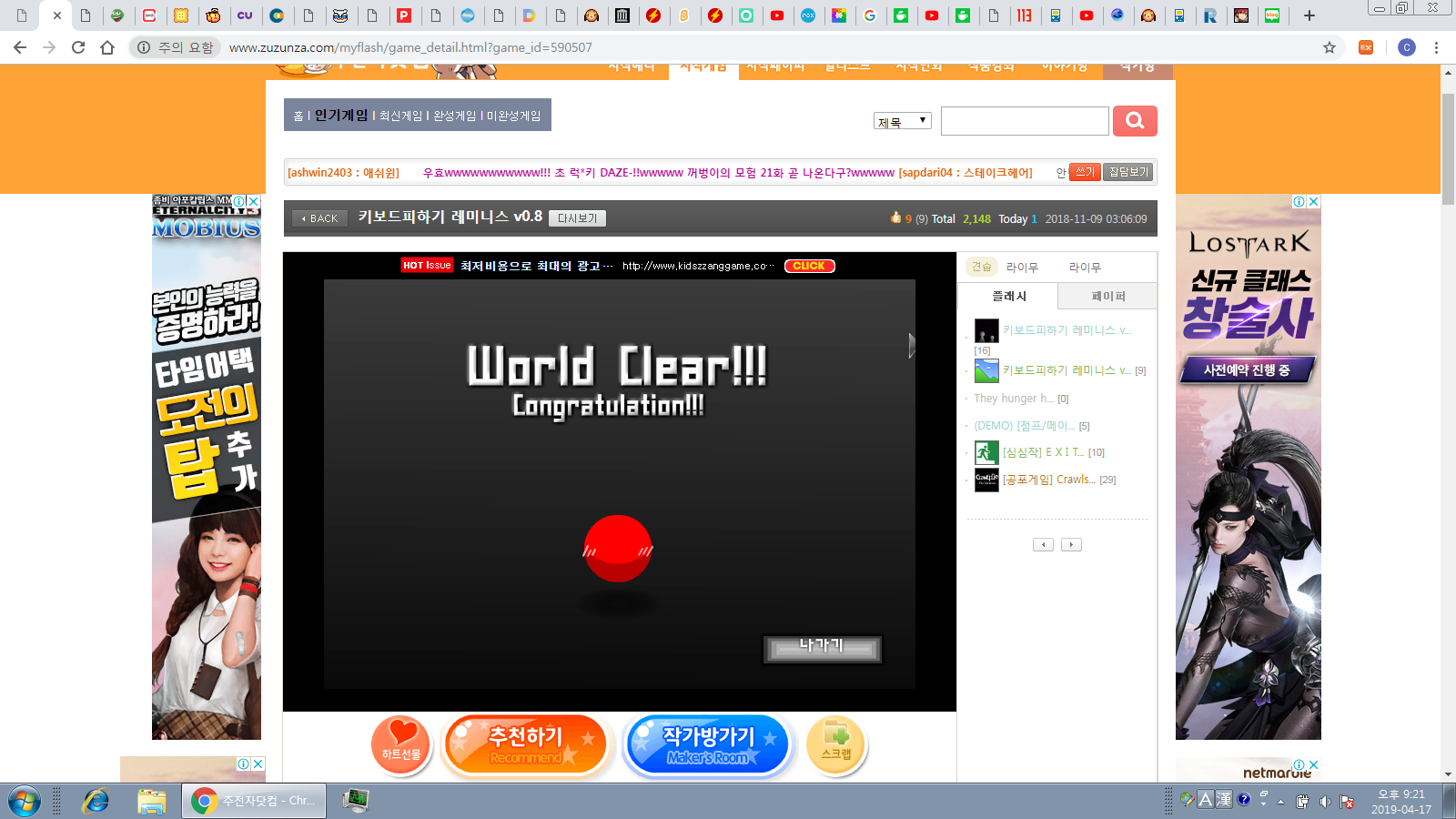Switch to the Google G tab
This screenshot has width=1456, height=819.
870,15
